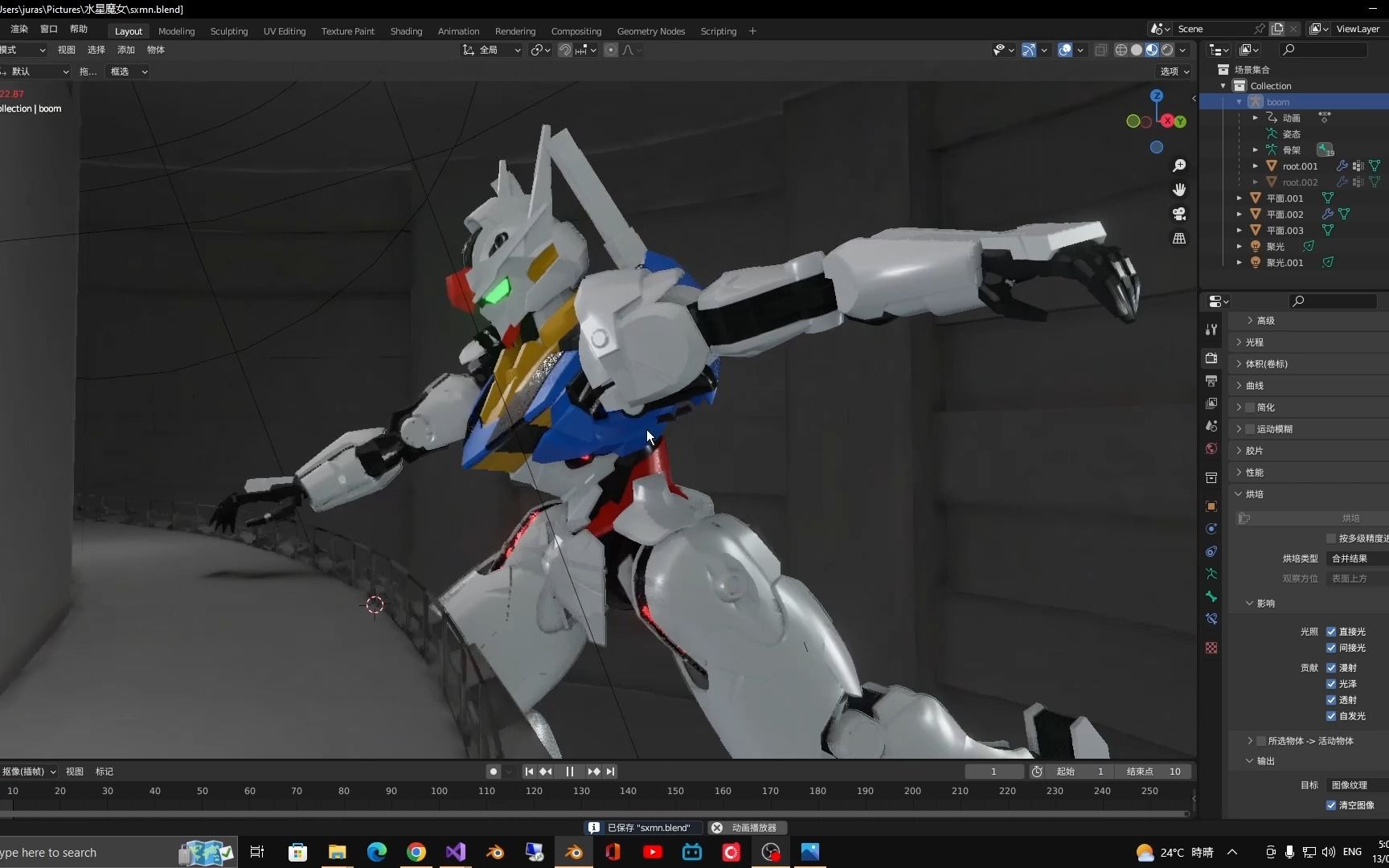Toggle camera view with the camera gizmo
This screenshot has height=868, width=1389.
click(x=1179, y=214)
